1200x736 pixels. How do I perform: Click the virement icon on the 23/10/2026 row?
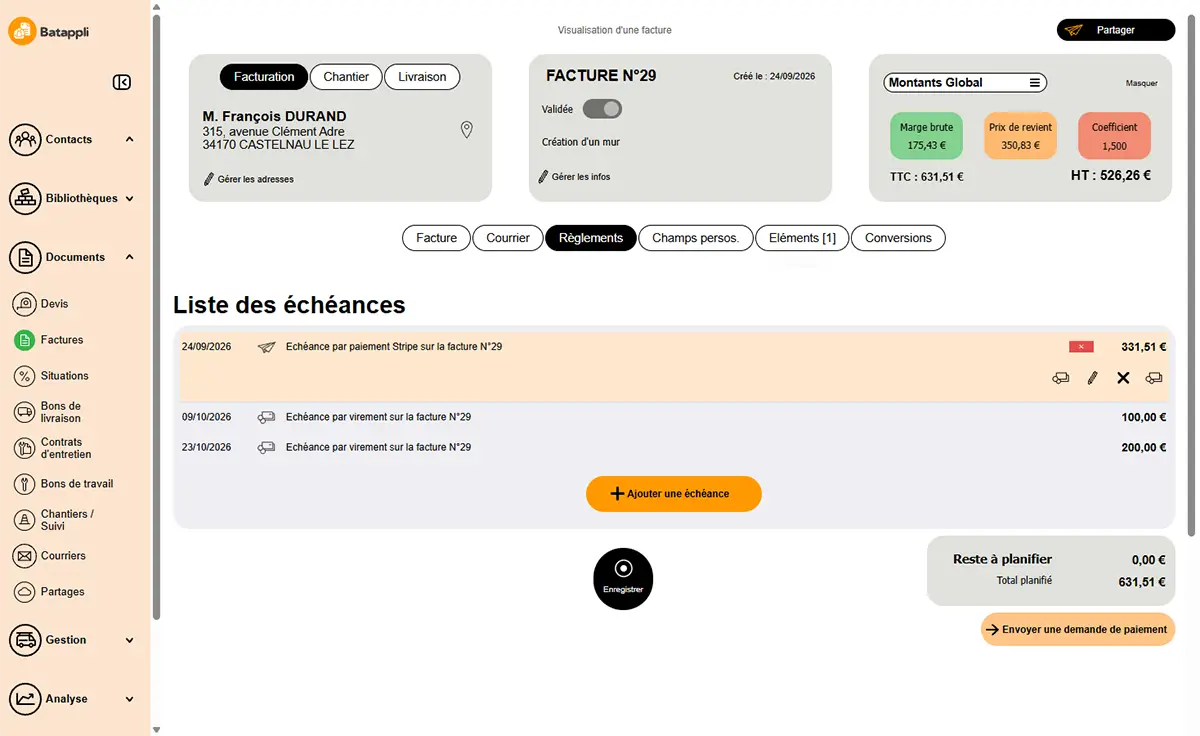pos(266,447)
